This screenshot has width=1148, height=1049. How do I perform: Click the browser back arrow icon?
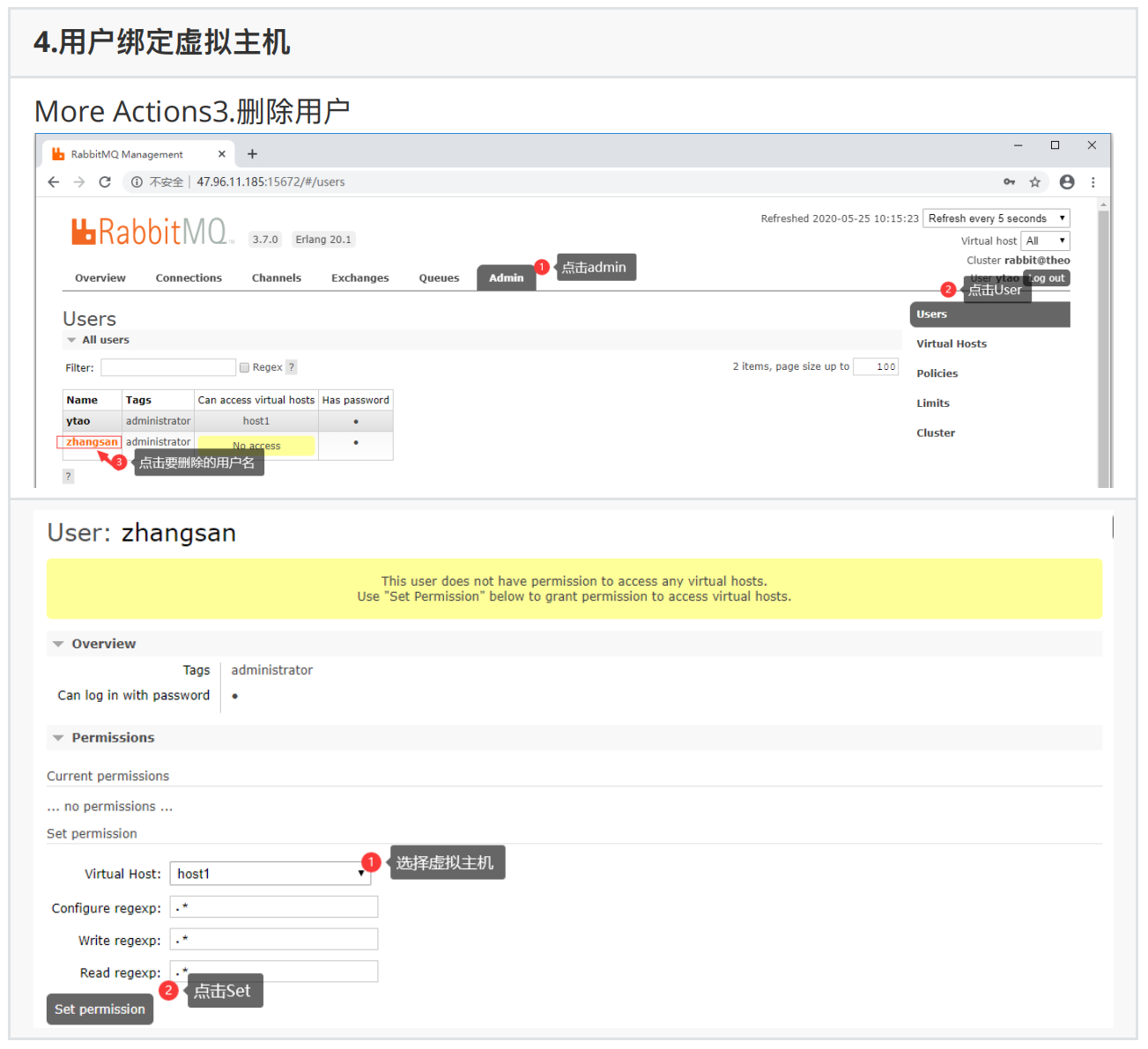[x=54, y=182]
